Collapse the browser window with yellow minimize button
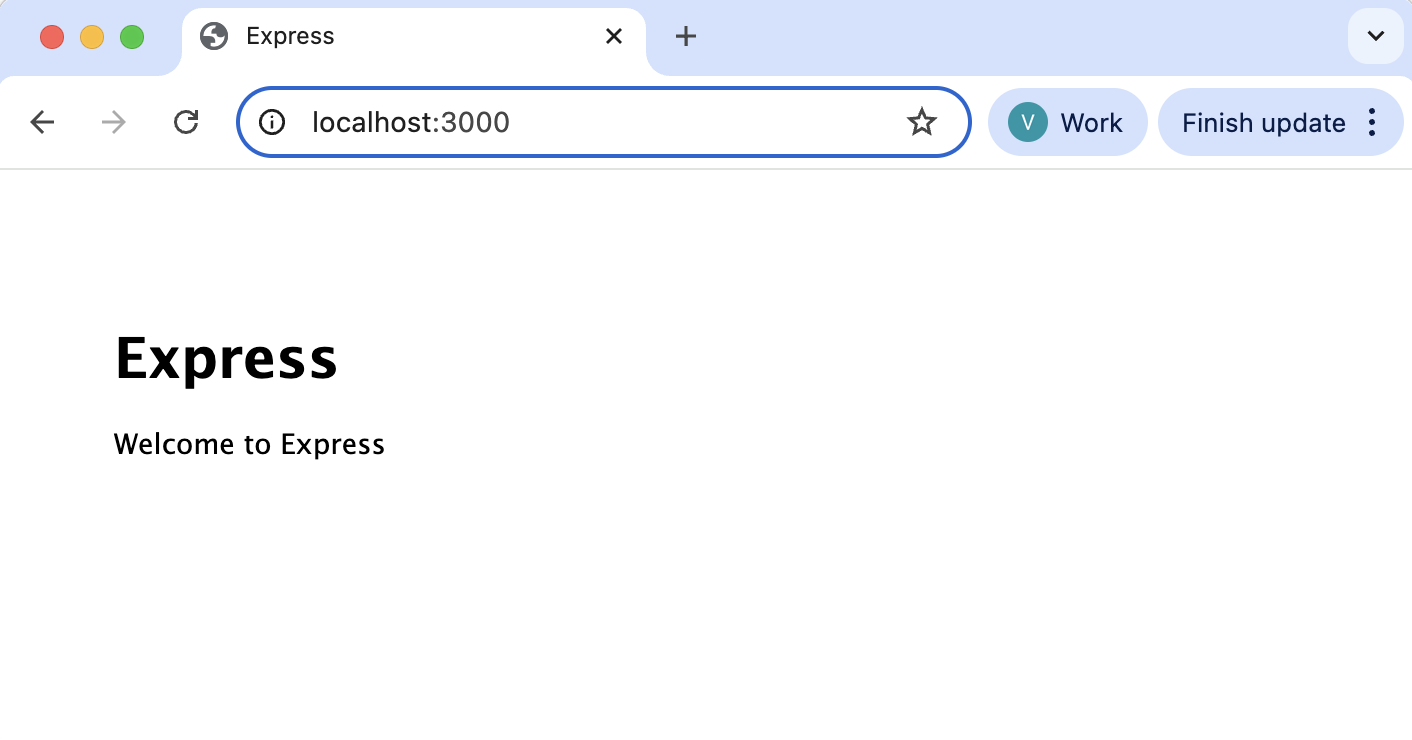Image resolution: width=1412 pixels, height=740 pixels. coord(91,36)
